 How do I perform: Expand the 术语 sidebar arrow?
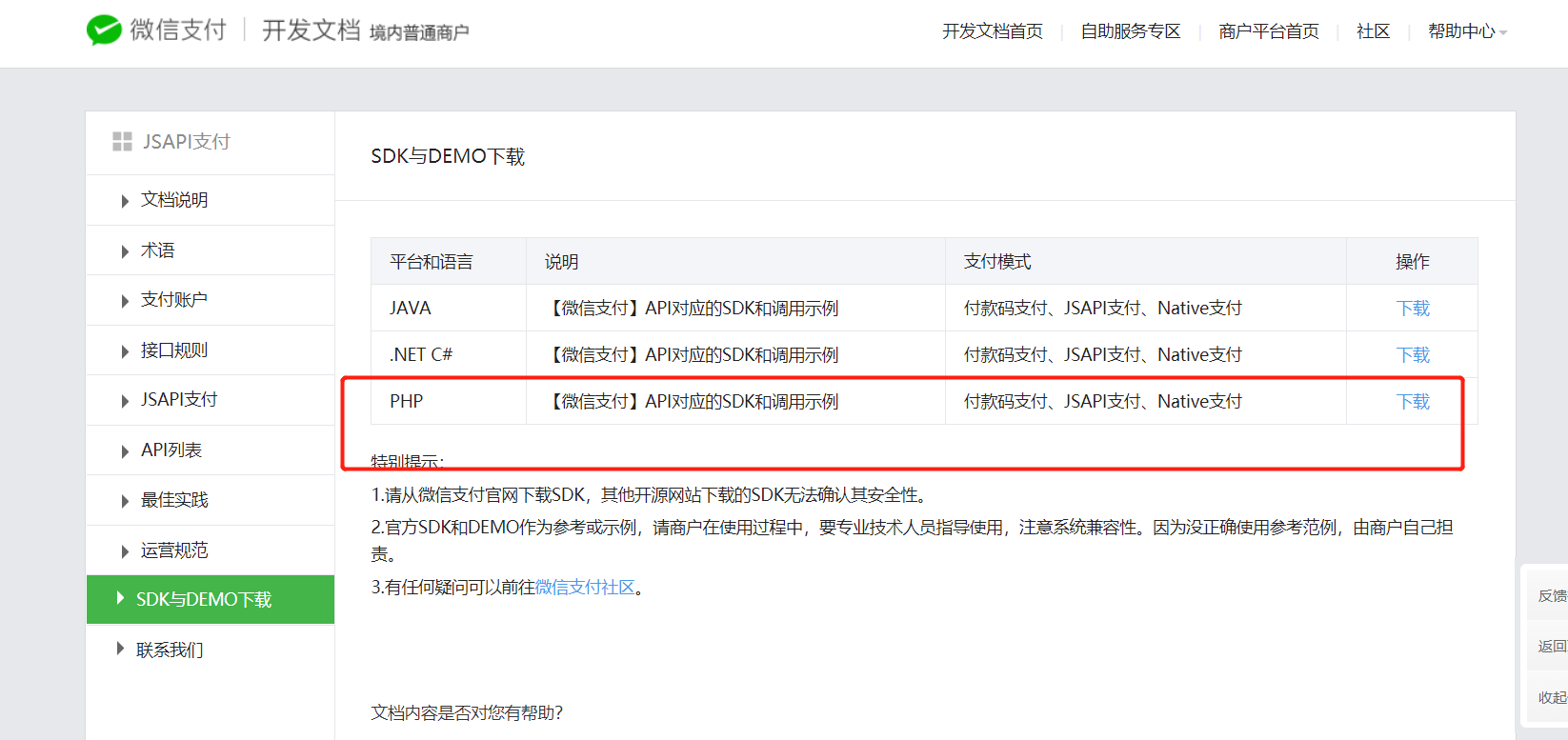(x=125, y=251)
